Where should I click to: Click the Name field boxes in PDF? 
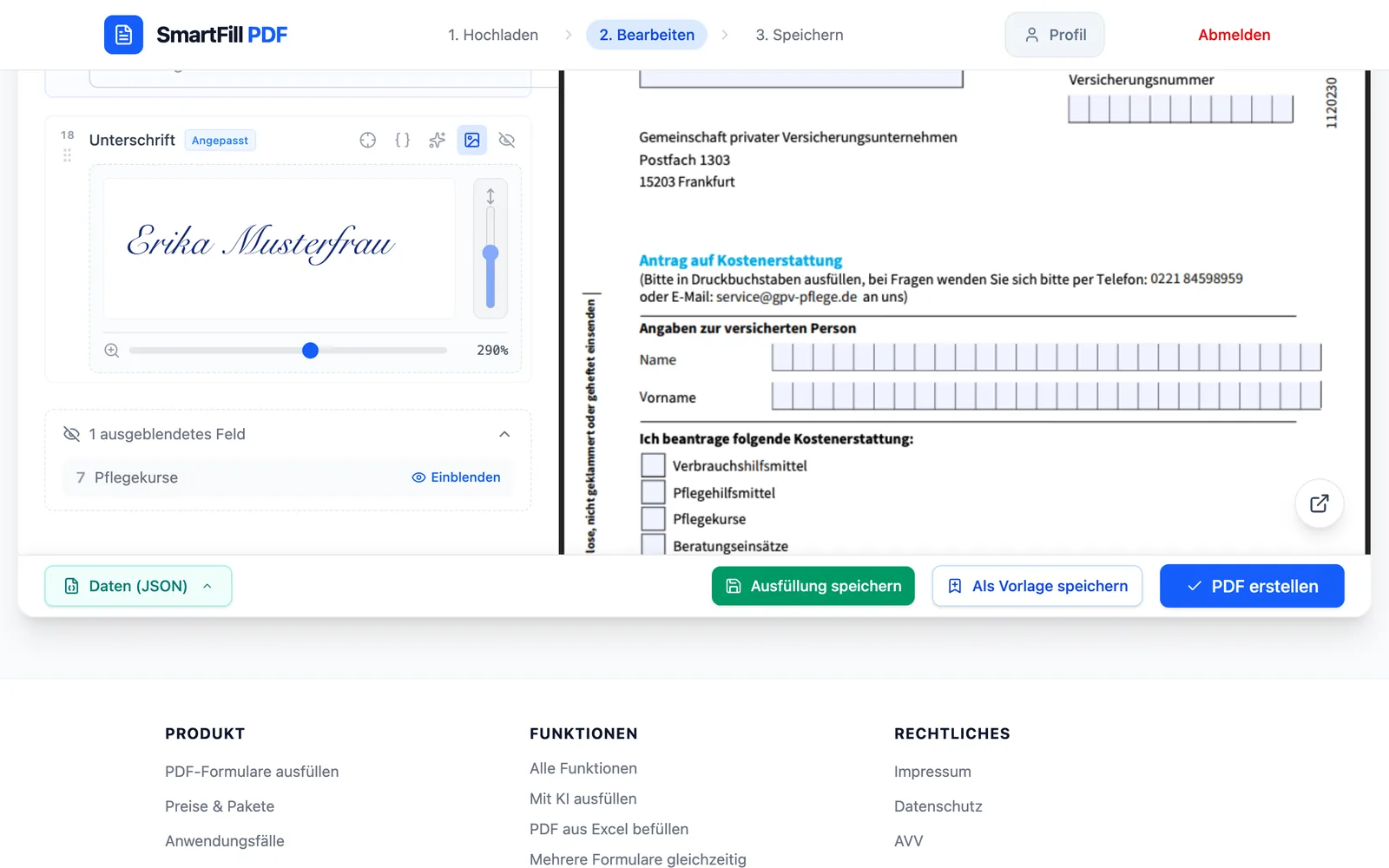pyautogui.click(x=1046, y=357)
